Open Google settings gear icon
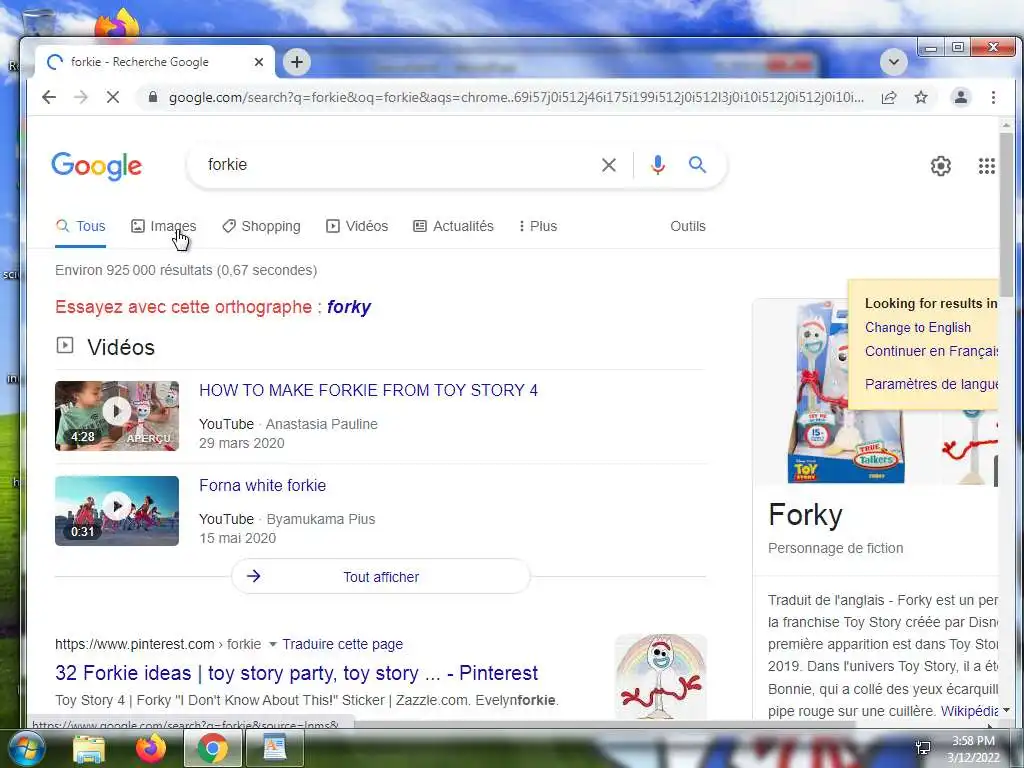The height and width of the screenshot is (768, 1024). pyautogui.click(x=940, y=166)
